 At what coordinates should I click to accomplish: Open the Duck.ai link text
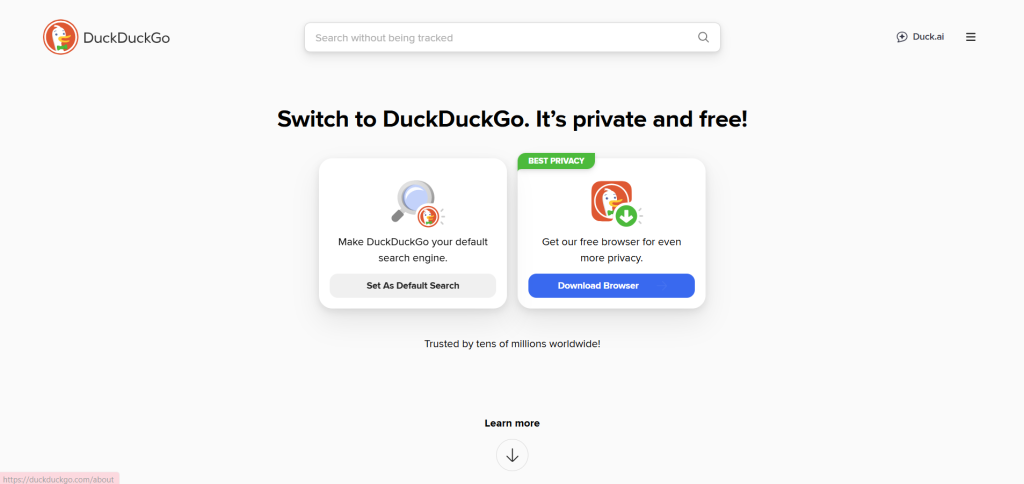pos(928,37)
